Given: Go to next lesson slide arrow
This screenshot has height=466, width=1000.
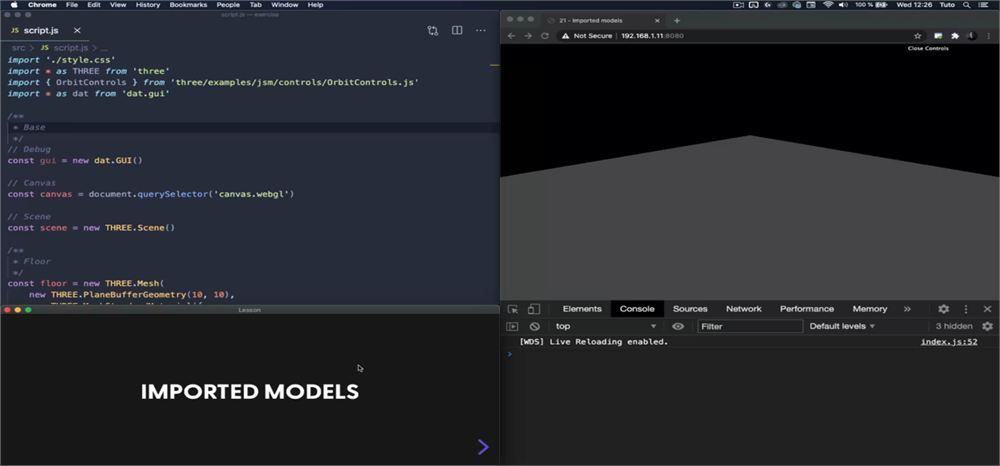Looking at the screenshot, I should pyautogui.click(x=483, y=447).
